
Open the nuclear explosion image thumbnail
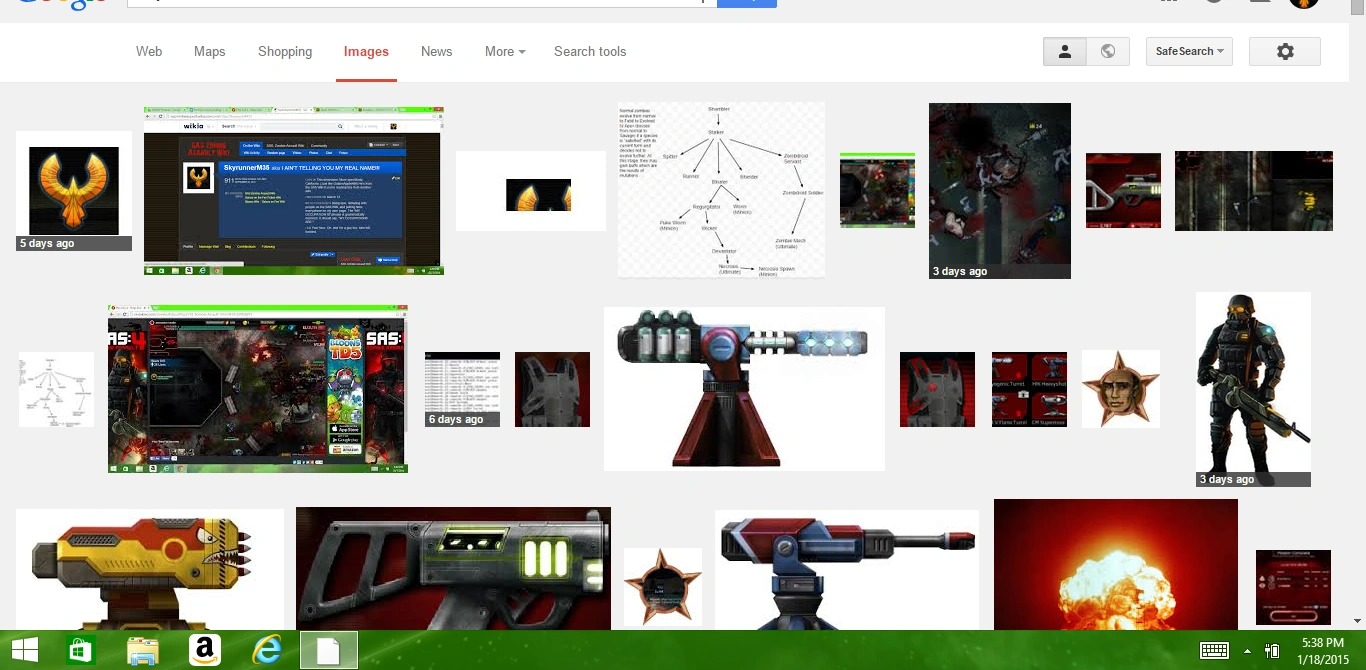(1116, 565)
